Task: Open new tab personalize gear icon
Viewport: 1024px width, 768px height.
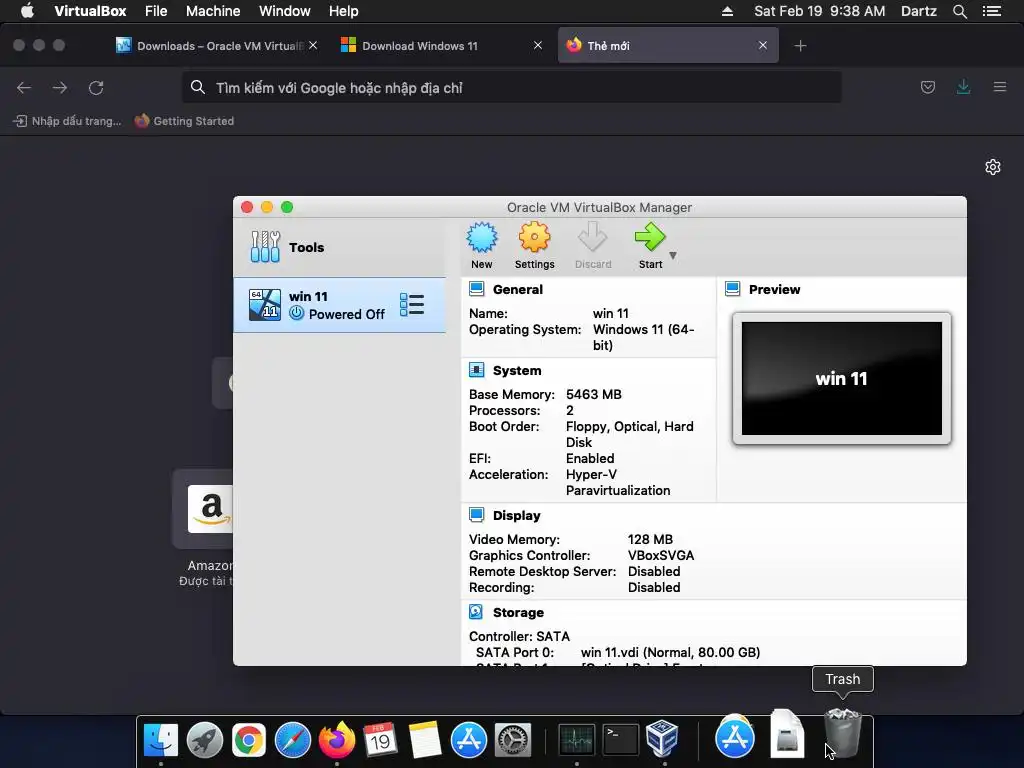Action: pos(993,167)
